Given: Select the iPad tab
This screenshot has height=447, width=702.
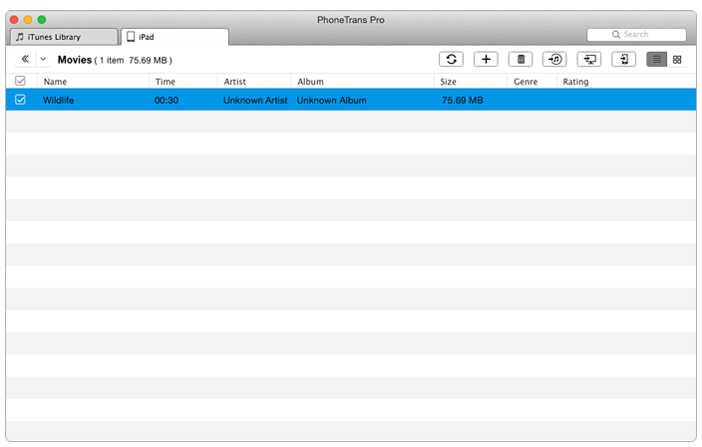Looking at the screenshot, I should pos(175,37).
